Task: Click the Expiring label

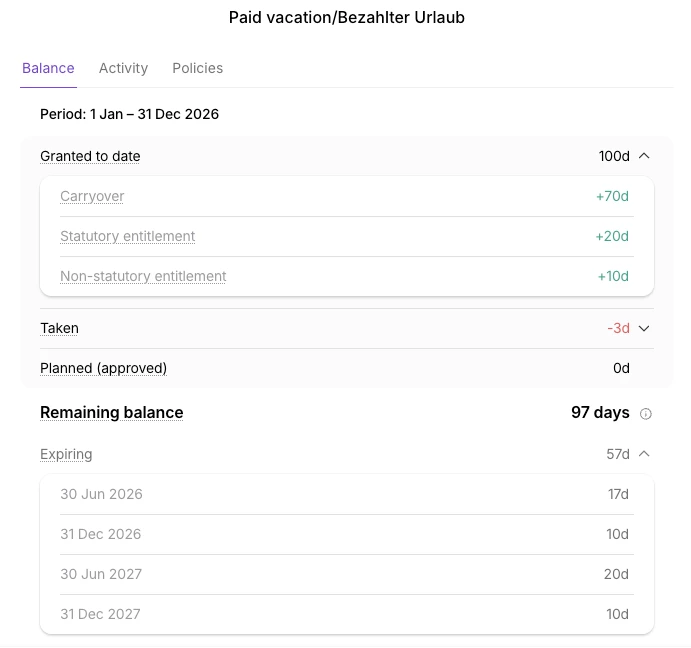Action: pos(66,454)
